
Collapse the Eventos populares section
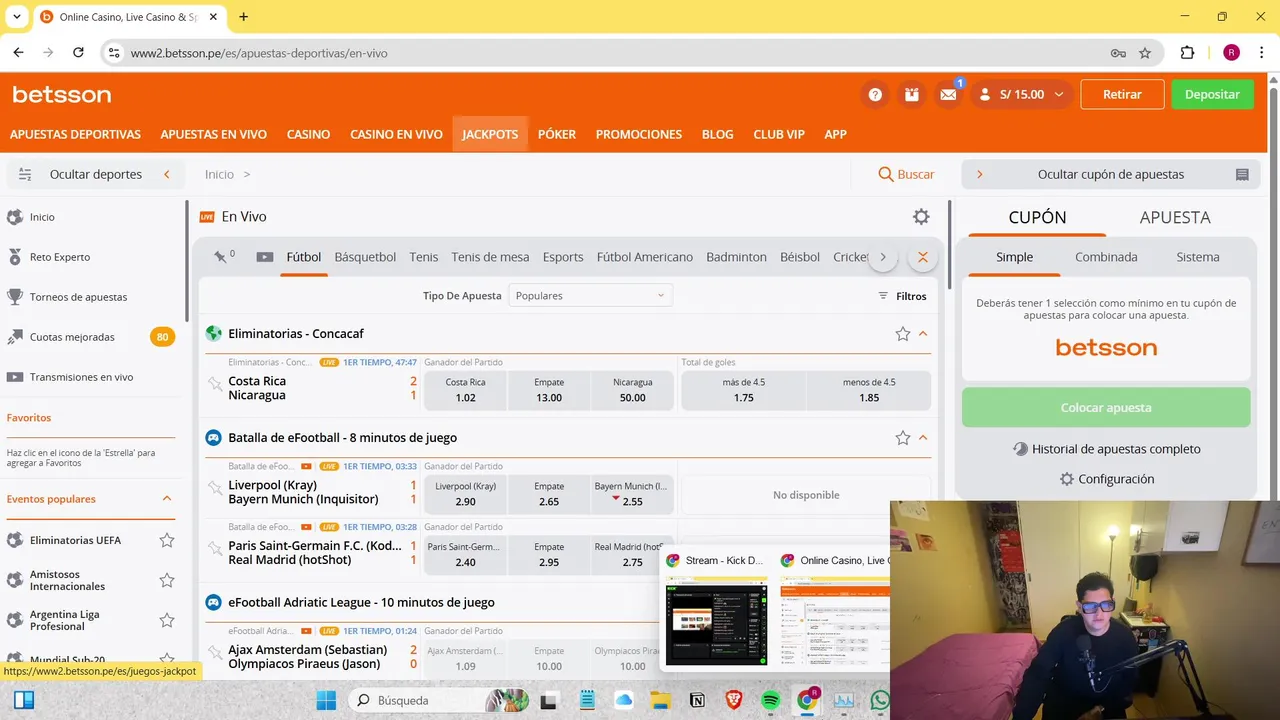167,498
